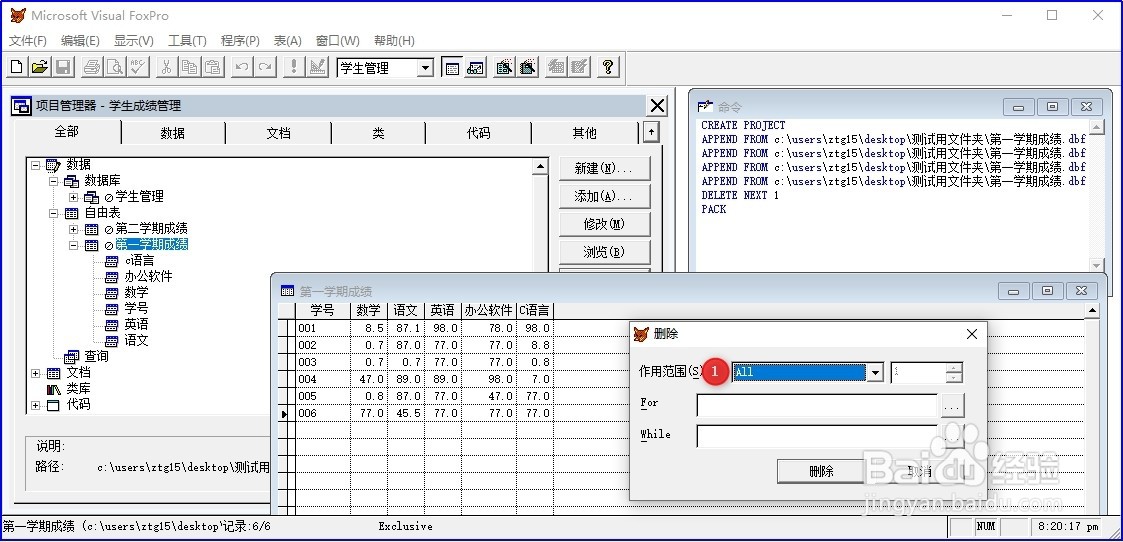The height and width of the screenshot is (542, 1123).
Task: Select the c语言 field in the tree
Action: tap(139, 261)
